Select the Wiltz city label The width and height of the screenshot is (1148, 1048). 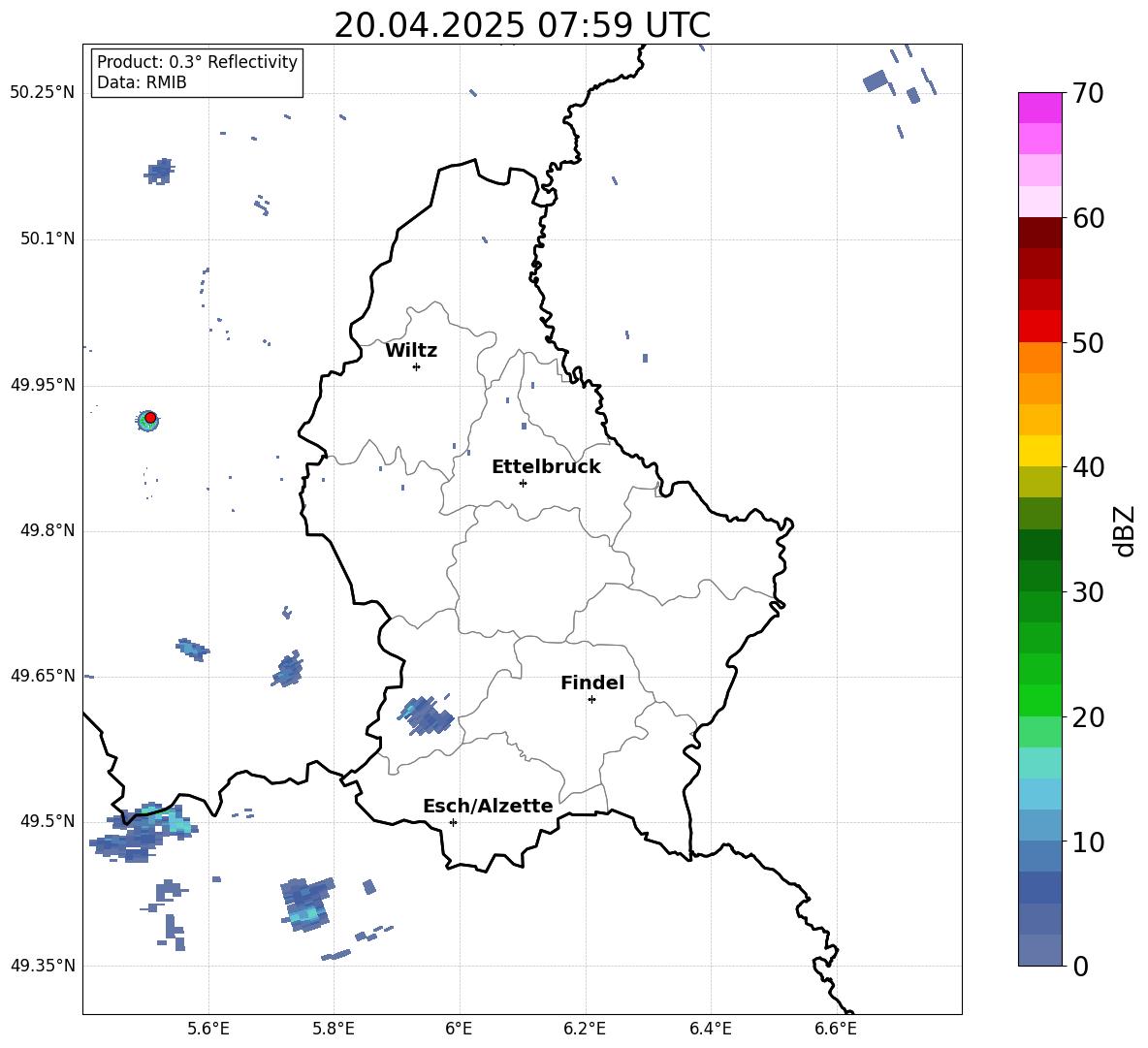tap(411, 351)
